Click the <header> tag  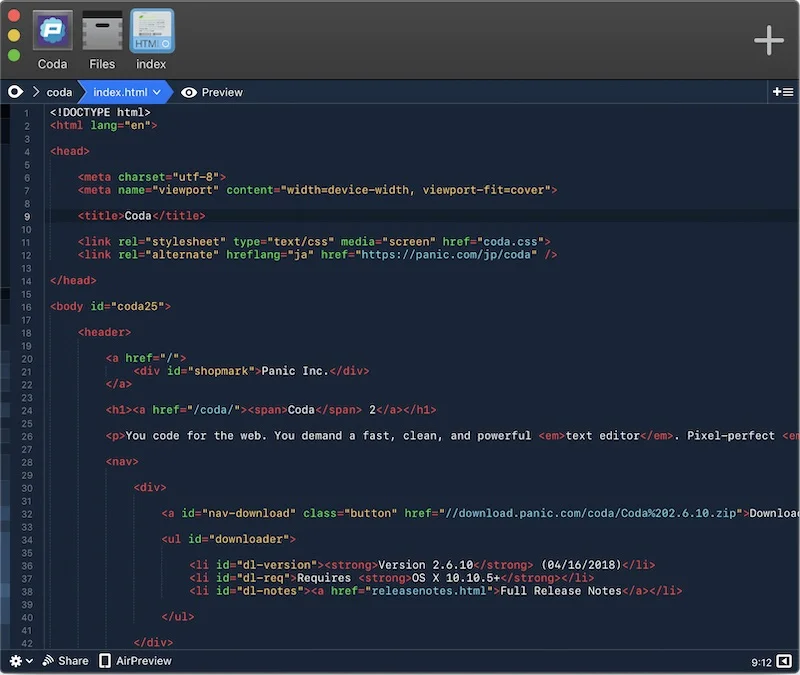(x=104, y=332)
